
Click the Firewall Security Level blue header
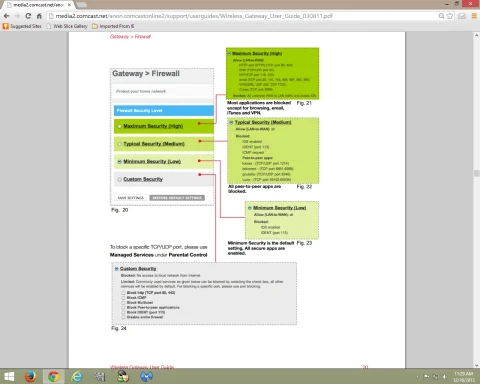point(164,111)
